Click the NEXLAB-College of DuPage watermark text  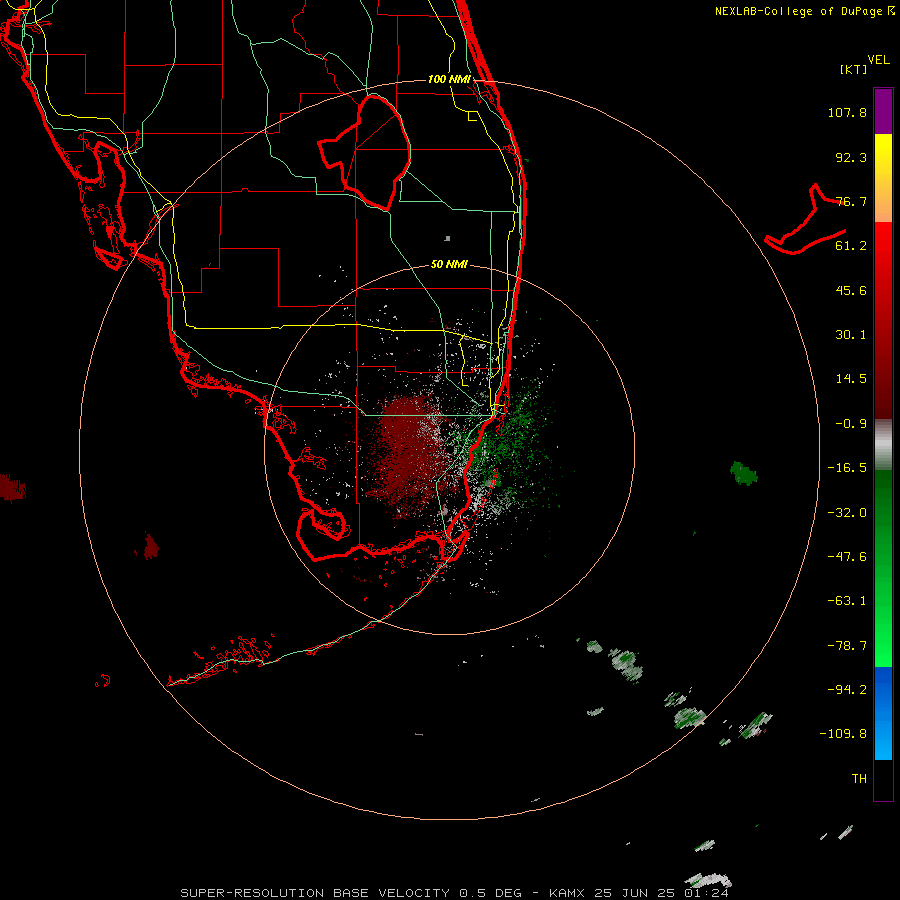click(x=805, y=11)
